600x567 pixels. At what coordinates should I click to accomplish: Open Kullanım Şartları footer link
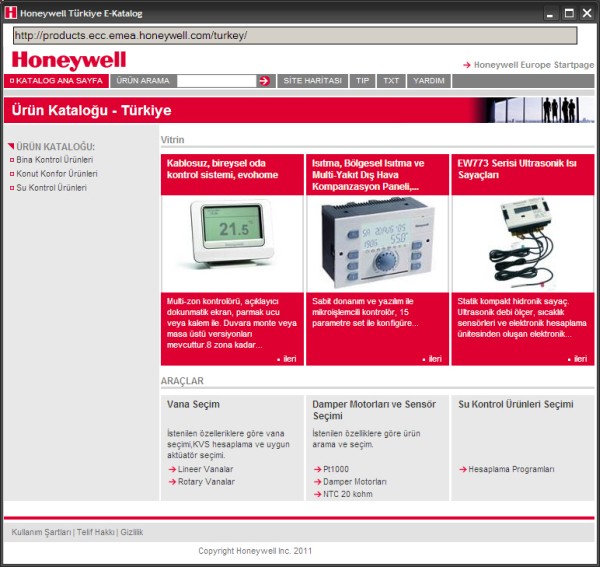[41, 532]
